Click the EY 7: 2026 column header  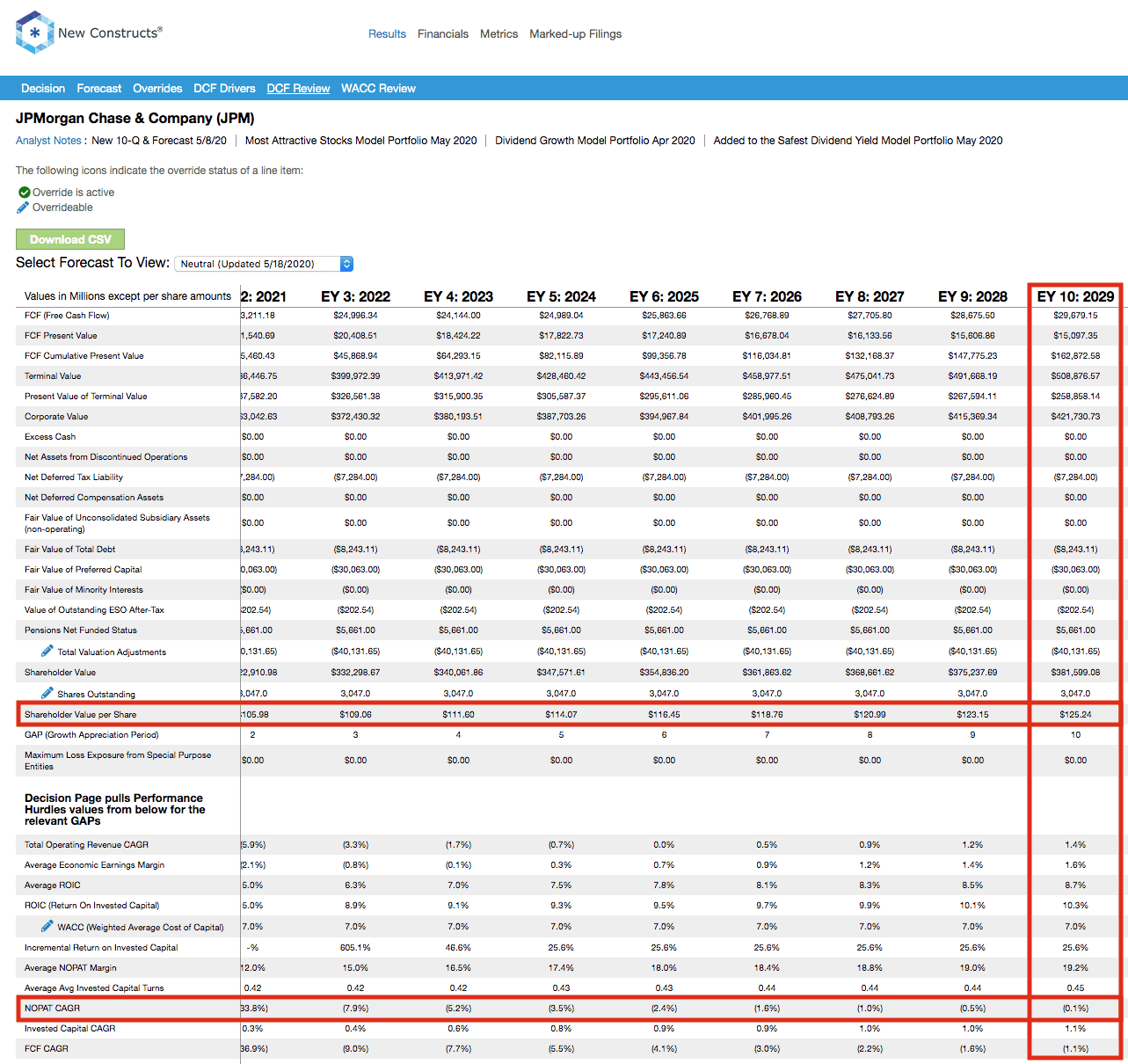coord(767,297)
